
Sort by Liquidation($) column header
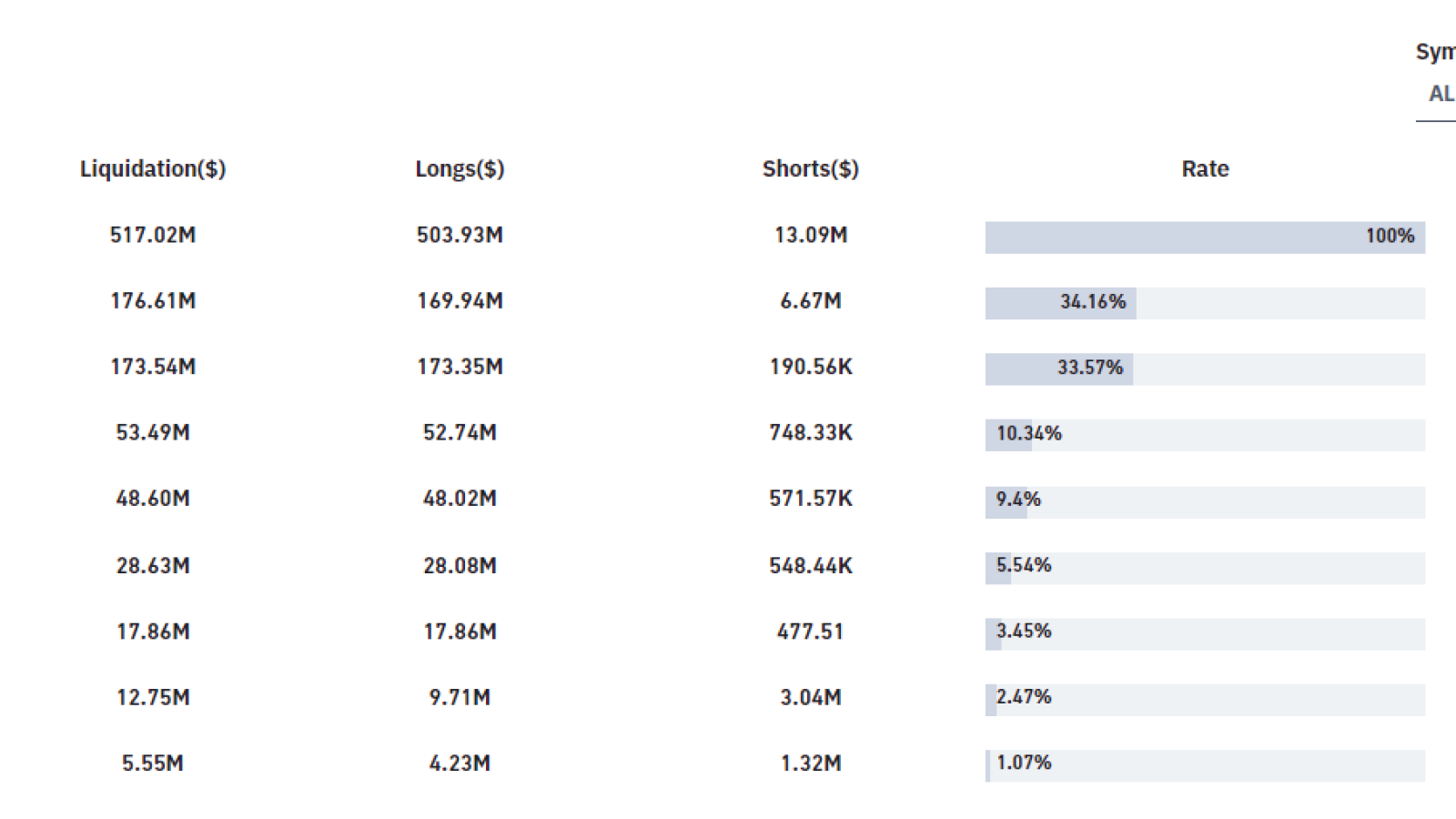pos(153,169)
